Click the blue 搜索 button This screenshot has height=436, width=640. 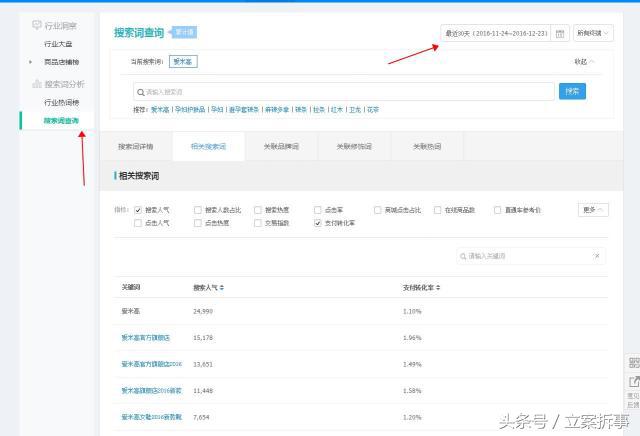point(572,91)
